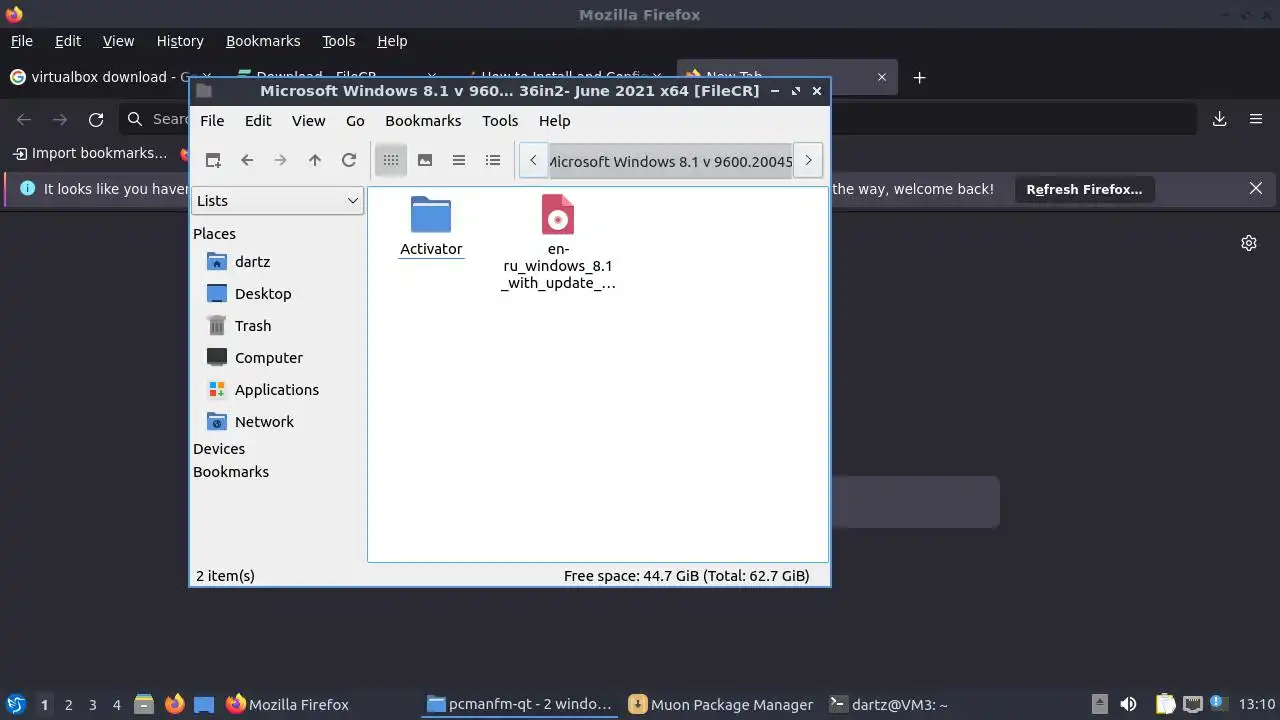Switch to Muon Package Manager taskbar entry
The width and height of the screenshot is (1280, 720).
(x=721, y=705)
